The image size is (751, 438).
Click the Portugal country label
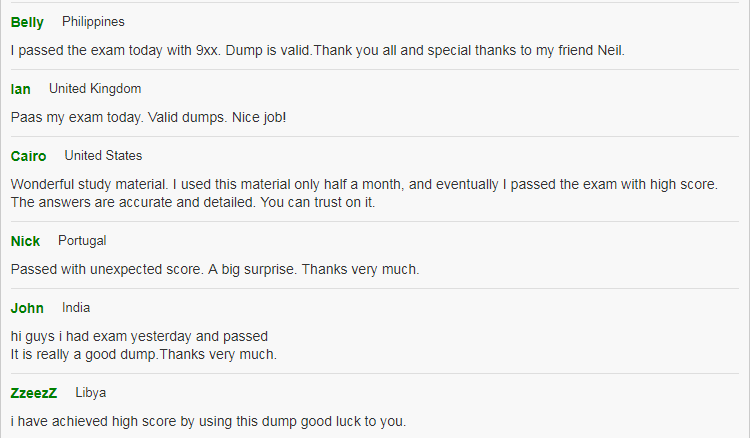coord(82,241)
